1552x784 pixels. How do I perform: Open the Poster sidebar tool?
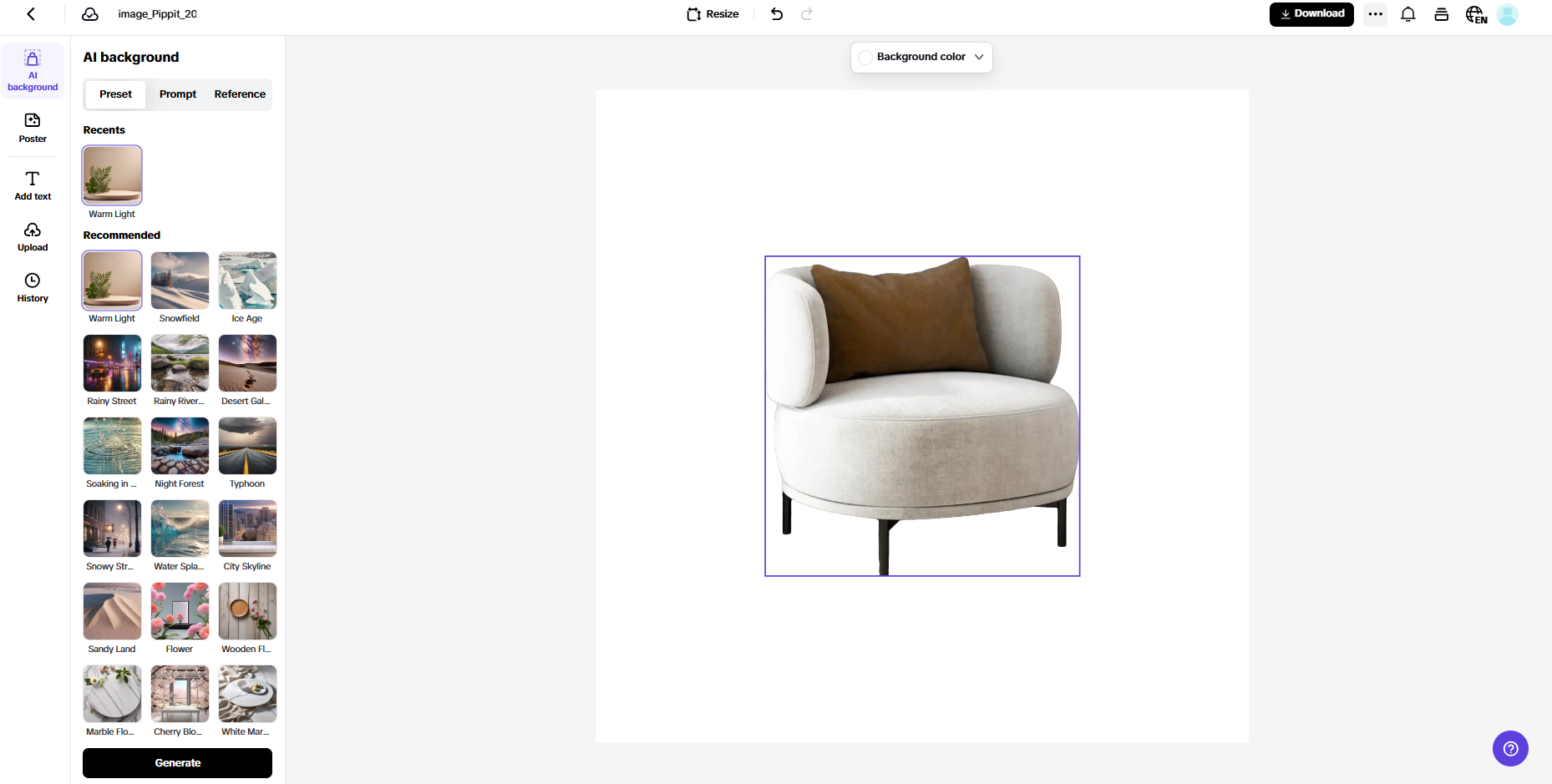pos(33,129)
